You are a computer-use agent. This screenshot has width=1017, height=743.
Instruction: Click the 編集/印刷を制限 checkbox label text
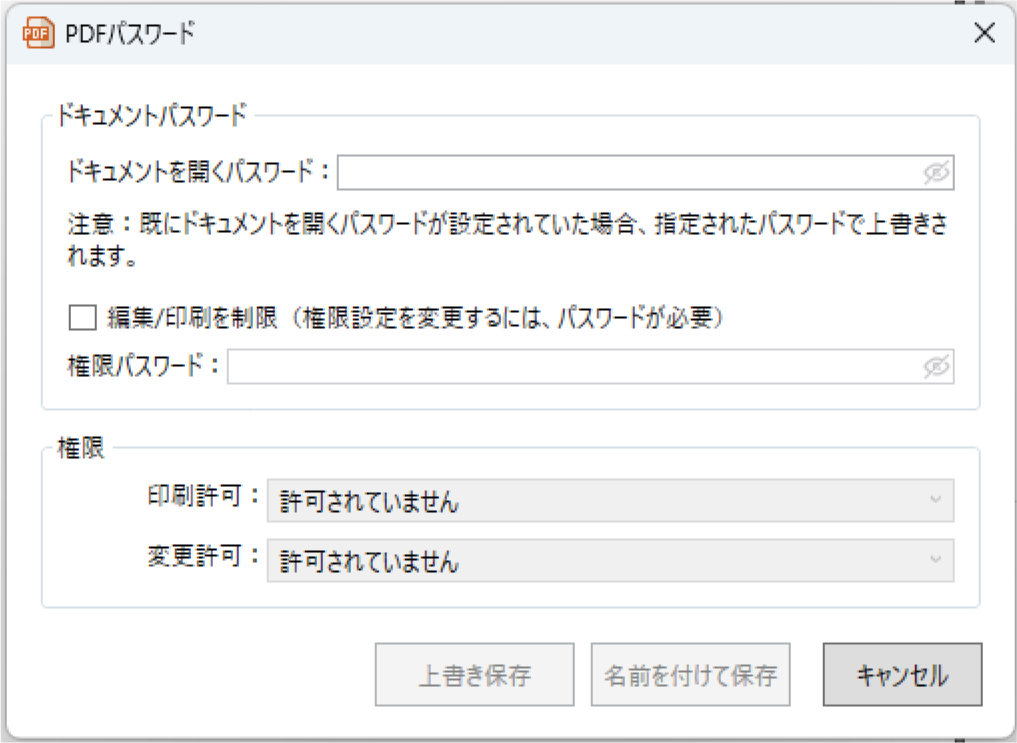[415, 319]
